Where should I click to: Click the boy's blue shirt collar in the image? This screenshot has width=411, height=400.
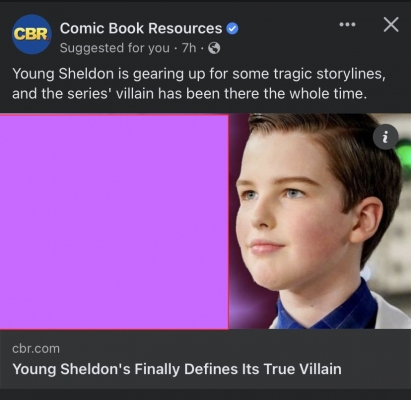tap(320, 308)
